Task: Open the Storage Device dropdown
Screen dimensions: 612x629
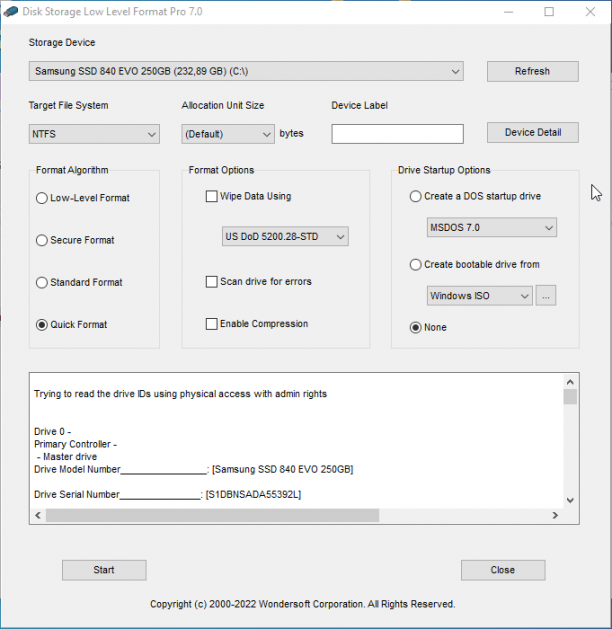Action: [x=246, y=71]
